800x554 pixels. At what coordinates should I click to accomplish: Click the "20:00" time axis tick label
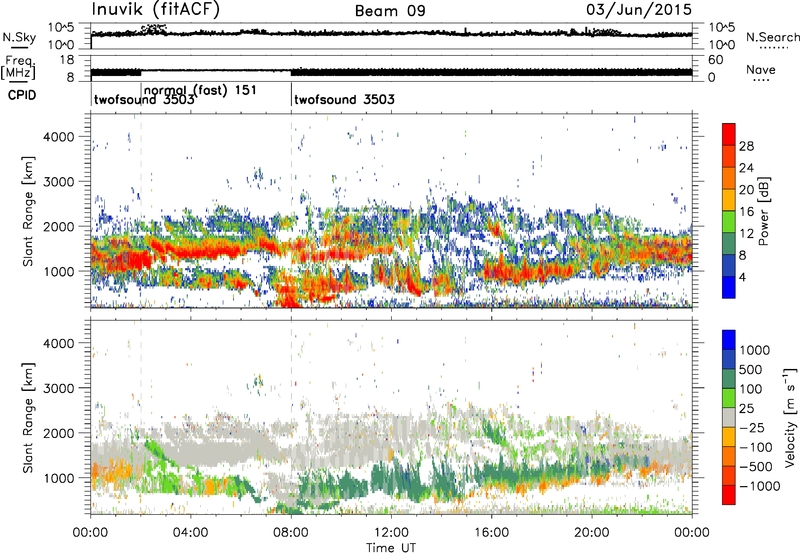click(x=591, y=533)
